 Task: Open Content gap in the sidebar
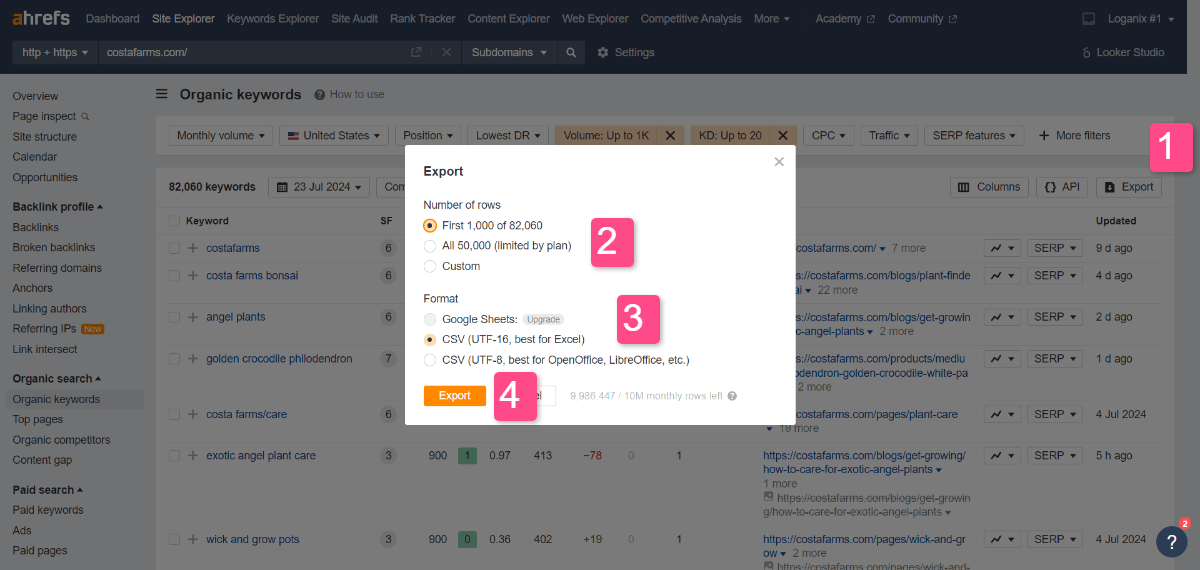(x=42, y=460)
